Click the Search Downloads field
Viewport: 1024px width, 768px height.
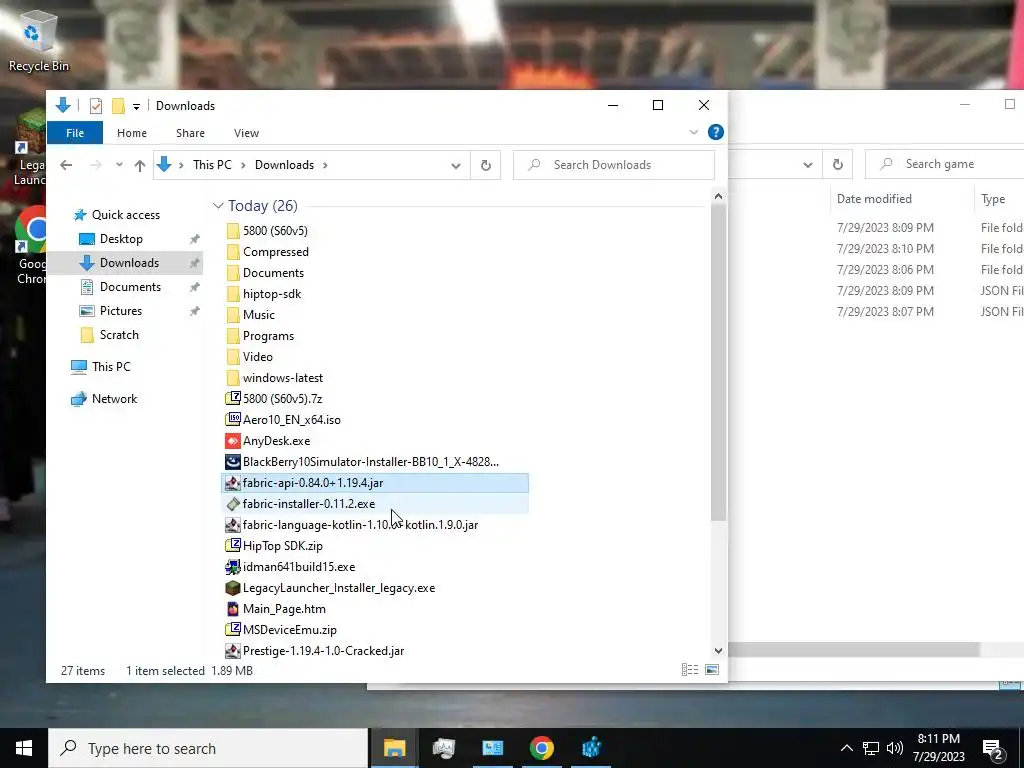point(614,165)
